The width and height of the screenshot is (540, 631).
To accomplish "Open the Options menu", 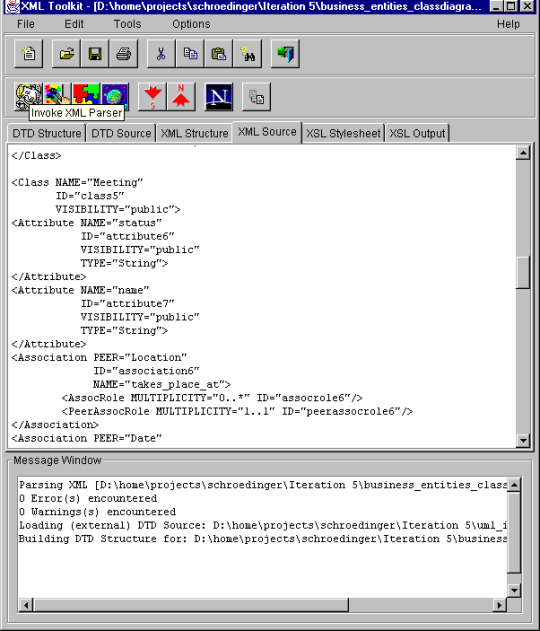I will point(191,24).
